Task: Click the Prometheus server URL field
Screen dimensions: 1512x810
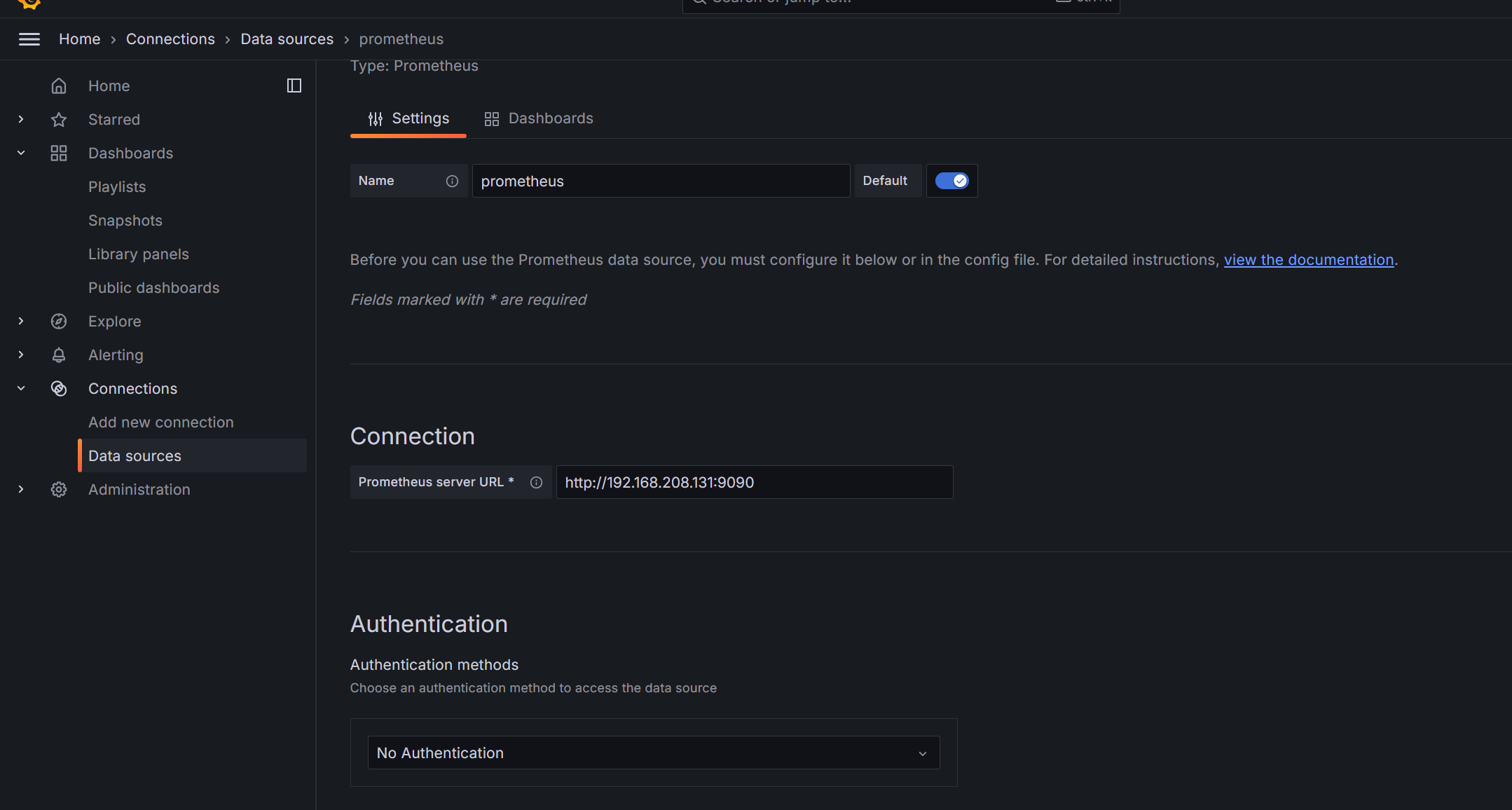Action: pos(754,483)
